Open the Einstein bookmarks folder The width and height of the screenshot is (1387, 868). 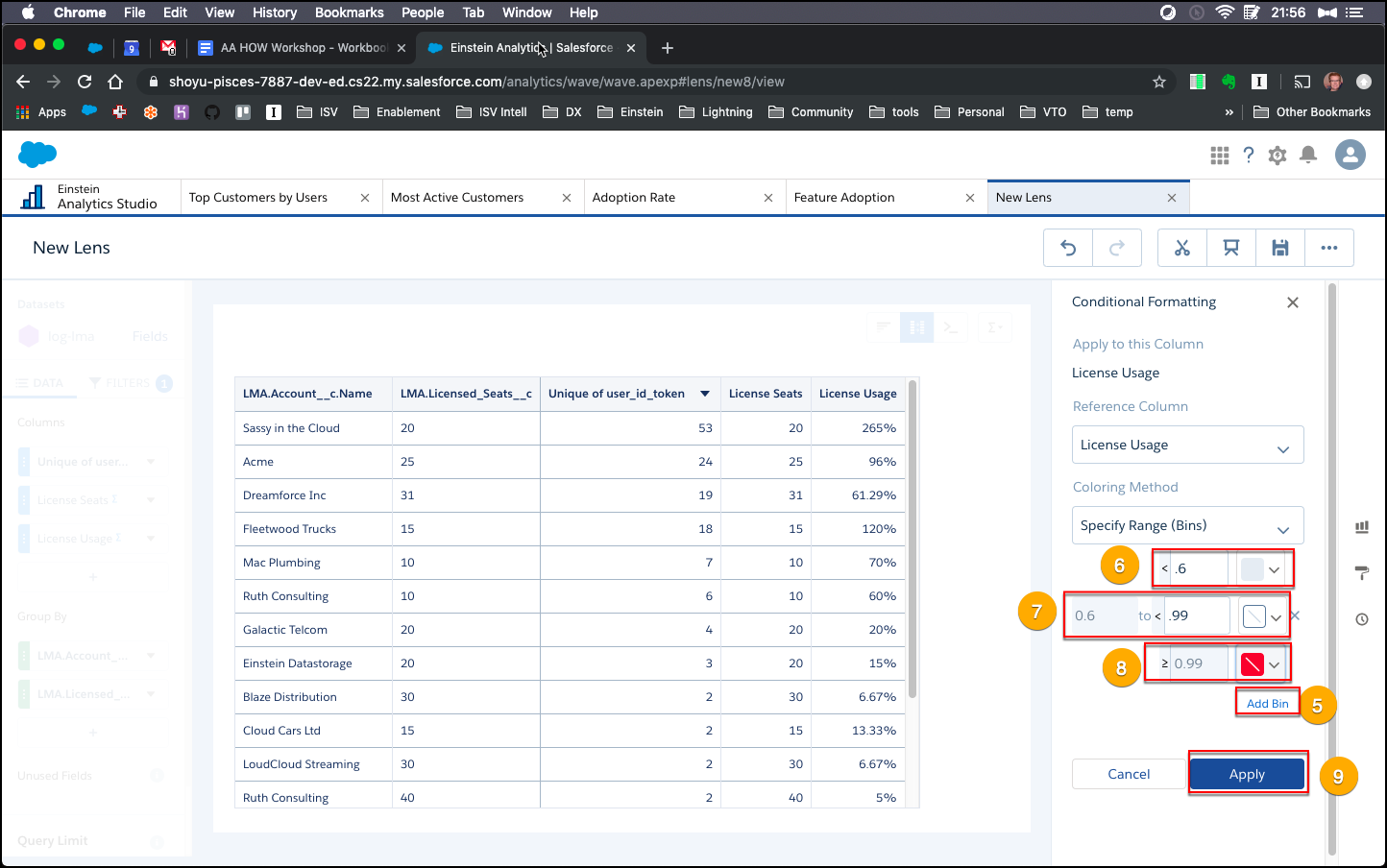(x=630, y=112)
